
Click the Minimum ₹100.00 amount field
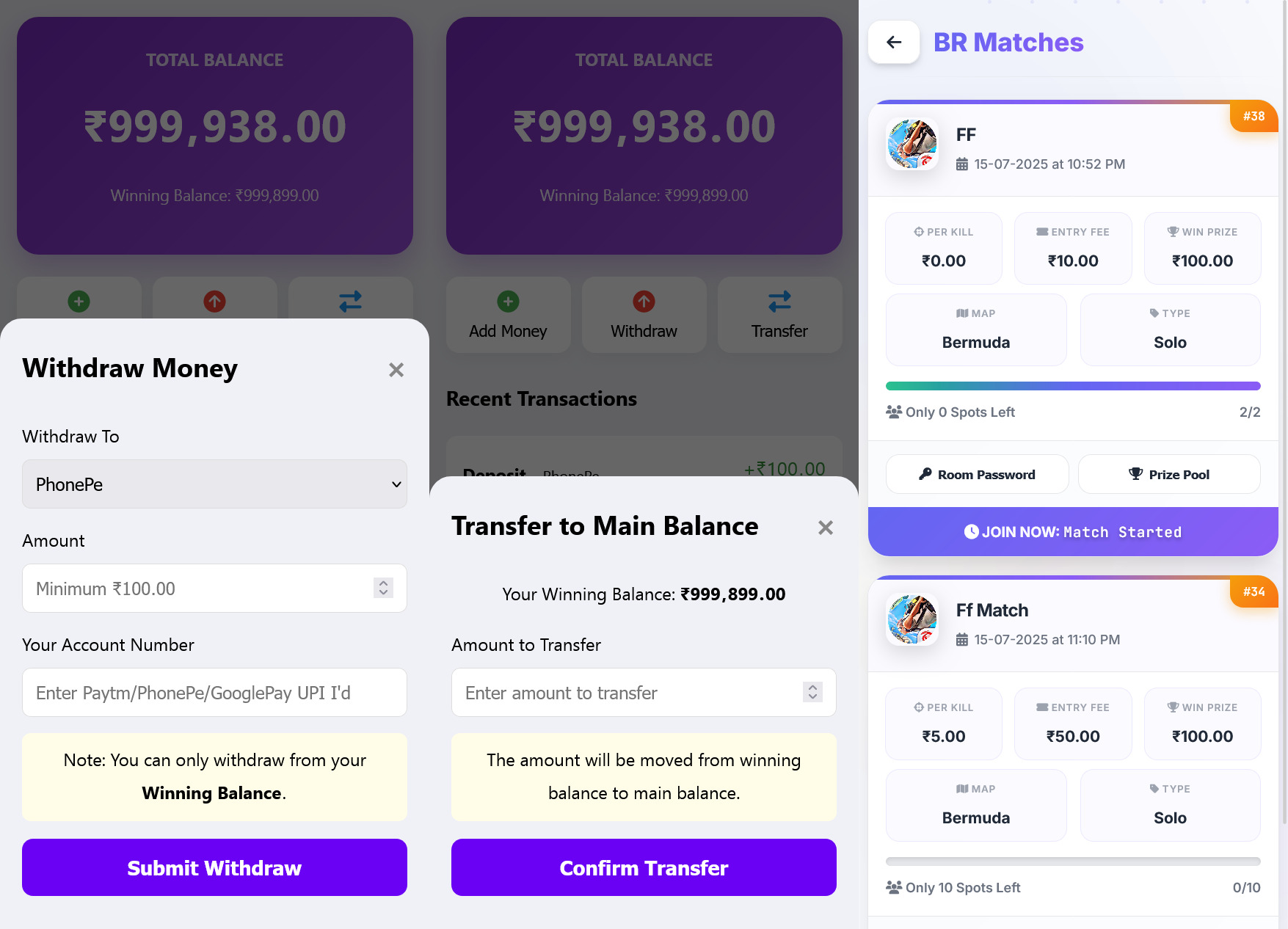[x=198, y=589]
